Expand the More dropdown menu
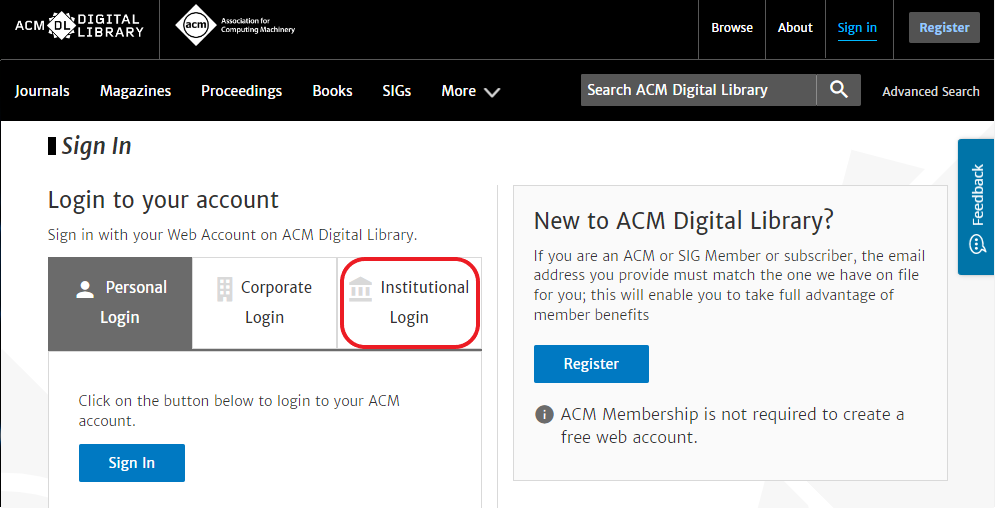The height and width of the screenshot is (508, 995). coord(470,91)
